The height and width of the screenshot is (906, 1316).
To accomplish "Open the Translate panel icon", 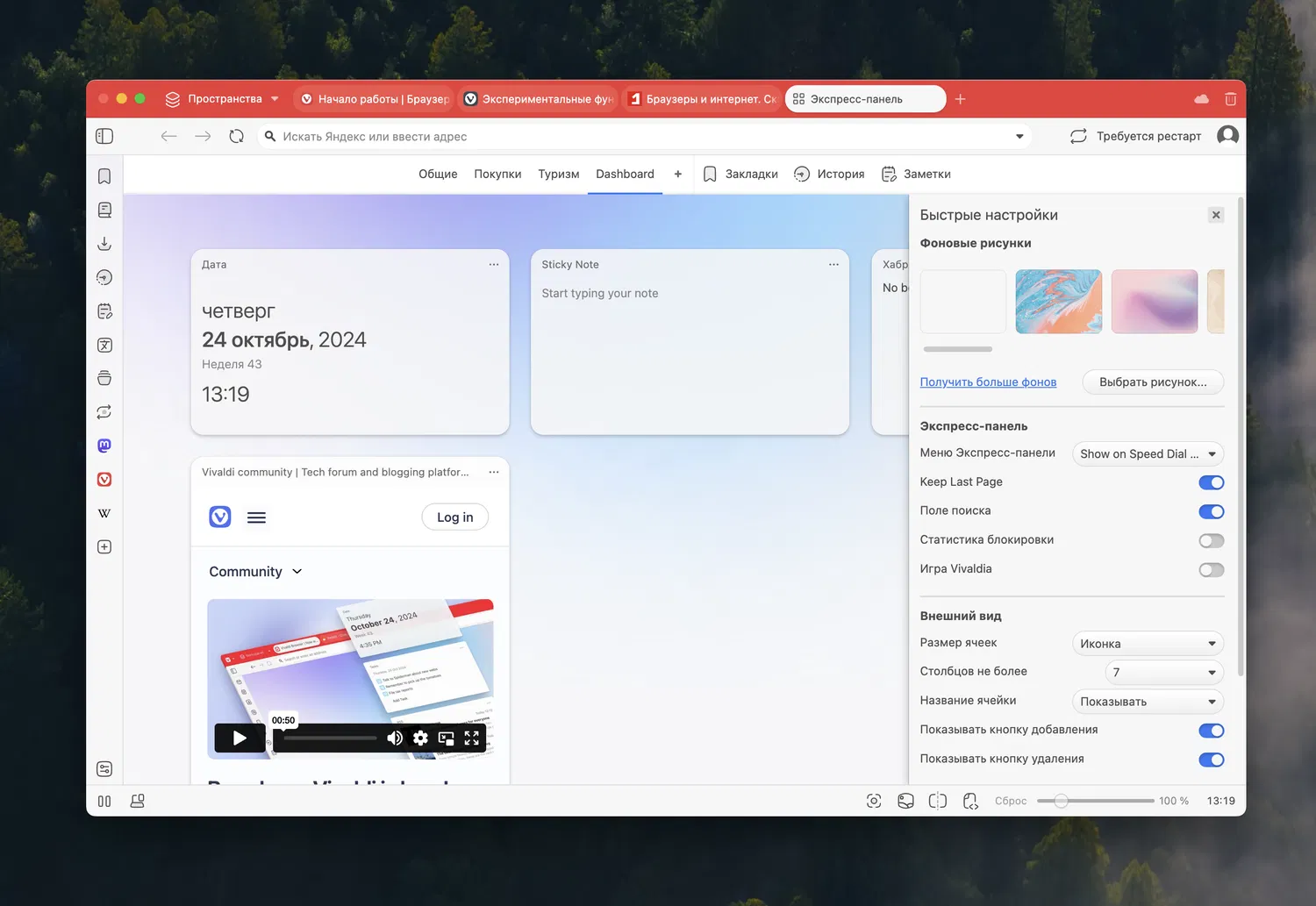I will click(104, 345).
